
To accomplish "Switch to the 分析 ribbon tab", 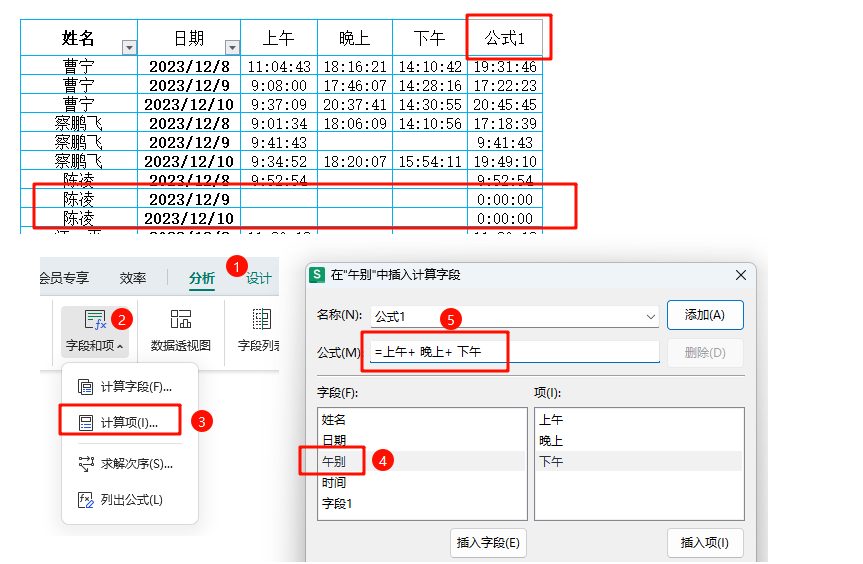I will coord(201,278).
